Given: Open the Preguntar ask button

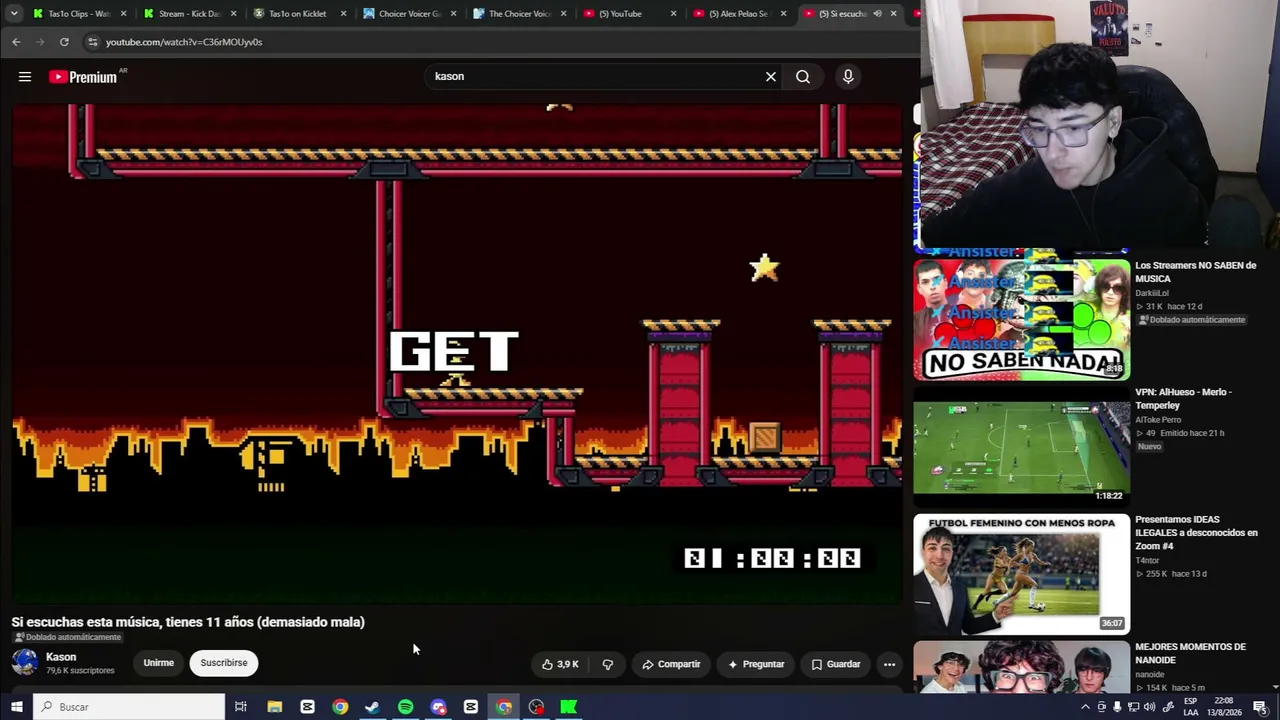Looking at the screenshot, I should 756,664.
